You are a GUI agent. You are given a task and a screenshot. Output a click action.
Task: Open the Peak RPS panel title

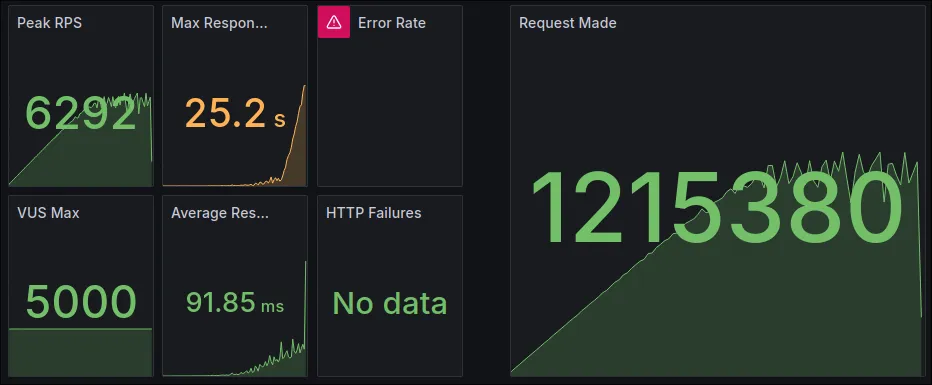pos(49,23)
